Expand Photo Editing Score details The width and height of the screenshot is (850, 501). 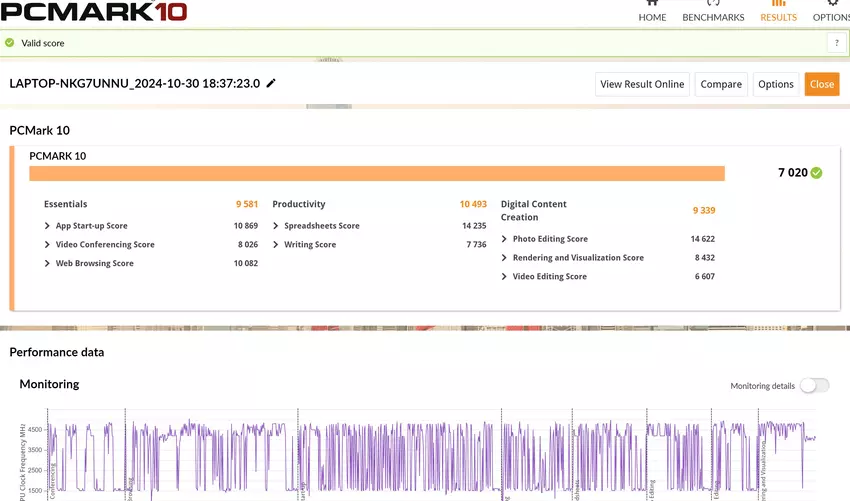pos(504,240)
